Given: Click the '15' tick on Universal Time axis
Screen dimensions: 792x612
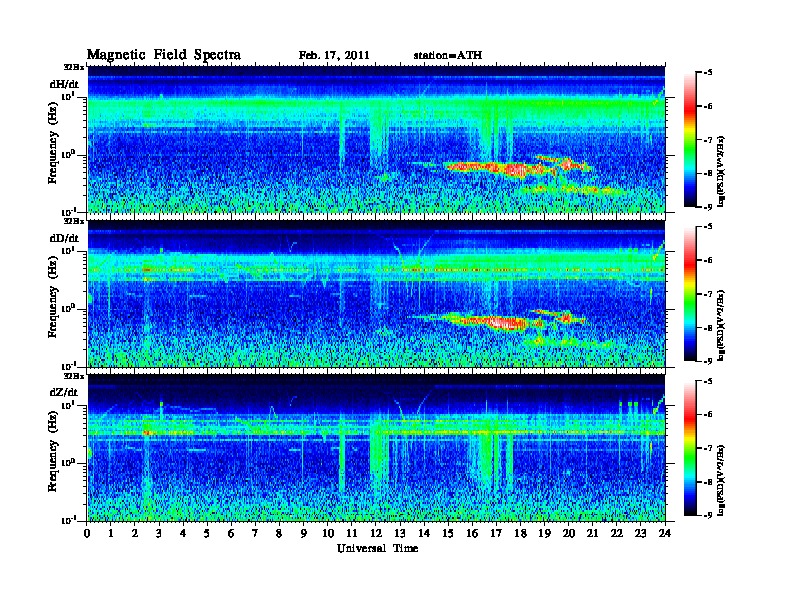Looking at the screenshot, I should (x=448, y=534).
